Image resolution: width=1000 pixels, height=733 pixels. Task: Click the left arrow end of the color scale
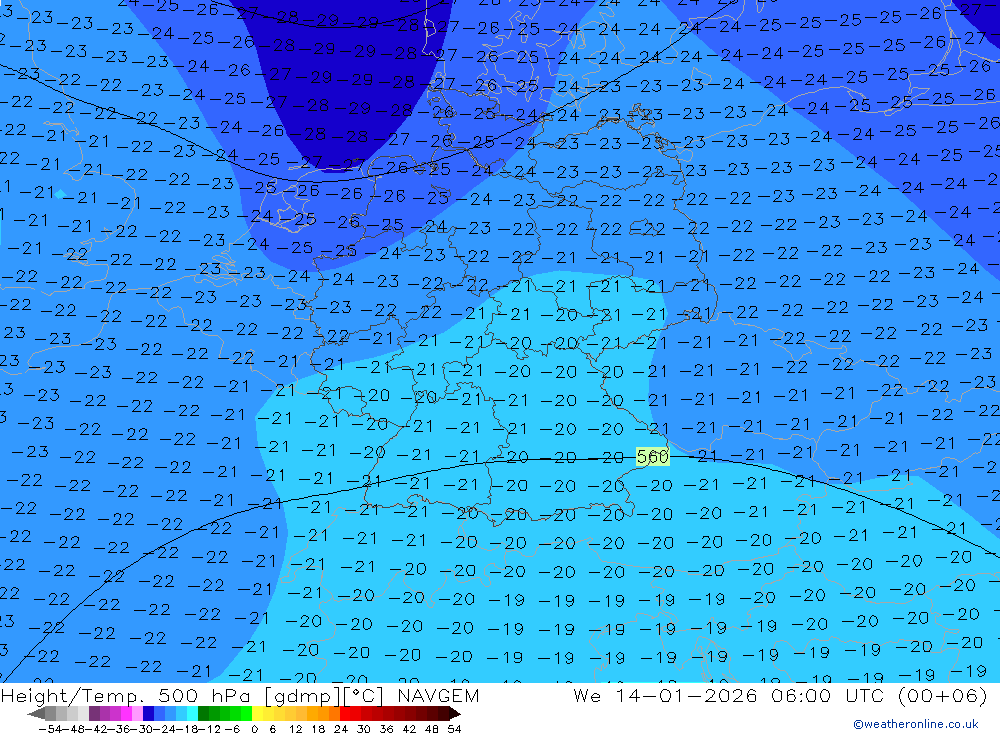36,714
